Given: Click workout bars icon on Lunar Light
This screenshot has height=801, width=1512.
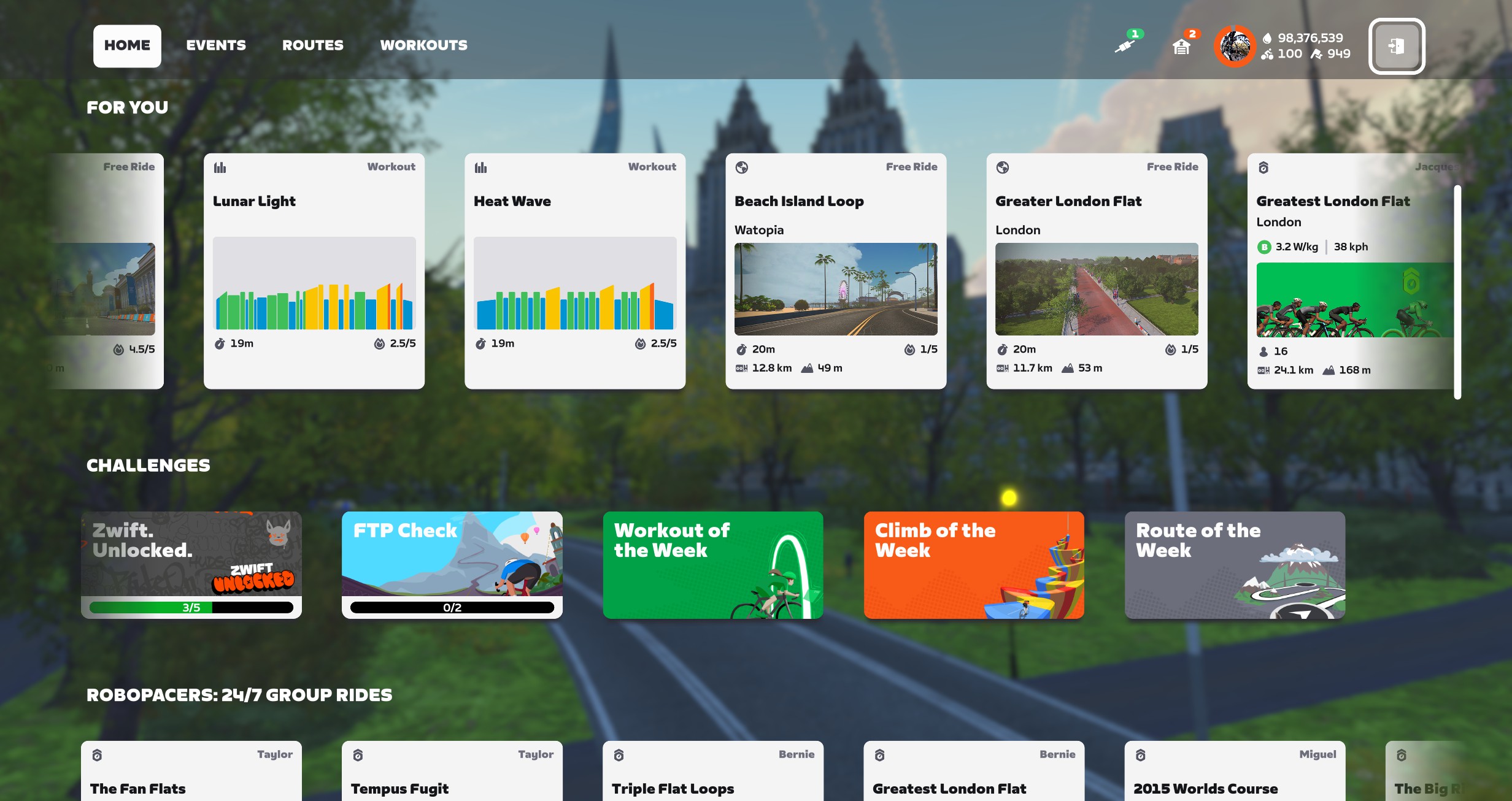Looking at the screenshot, I should [220, 167].
